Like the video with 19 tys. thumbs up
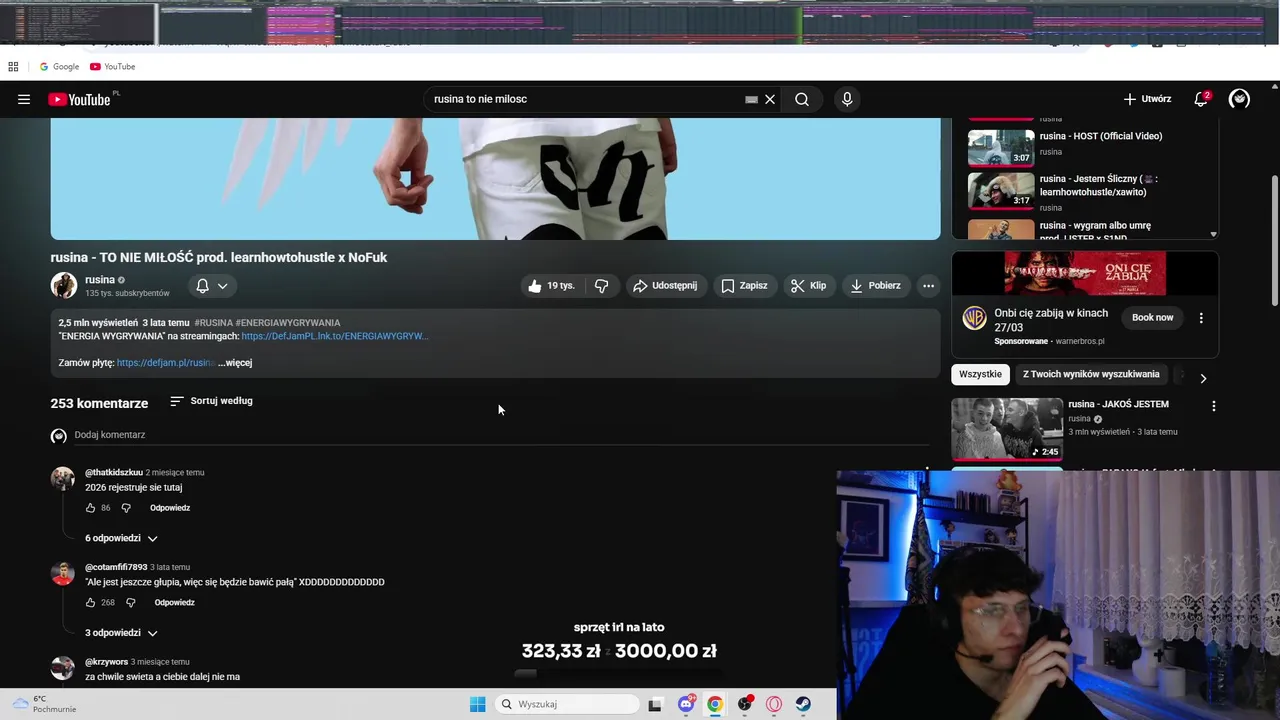Image resolution: width=1280 pixels, height=720 pixels. tap(552, 286)
